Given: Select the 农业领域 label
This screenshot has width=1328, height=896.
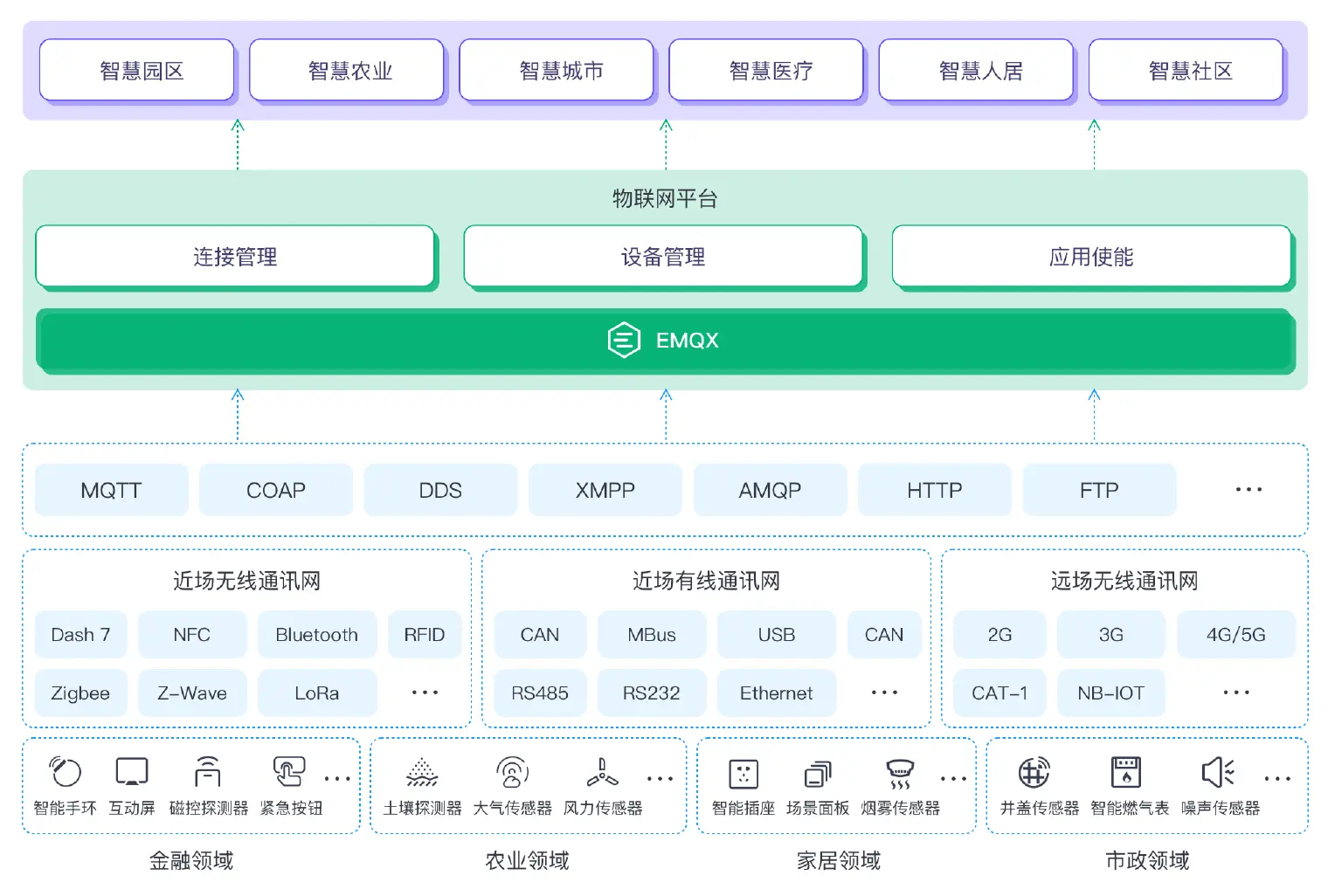Looking at the screenshot, I should 527,861.
